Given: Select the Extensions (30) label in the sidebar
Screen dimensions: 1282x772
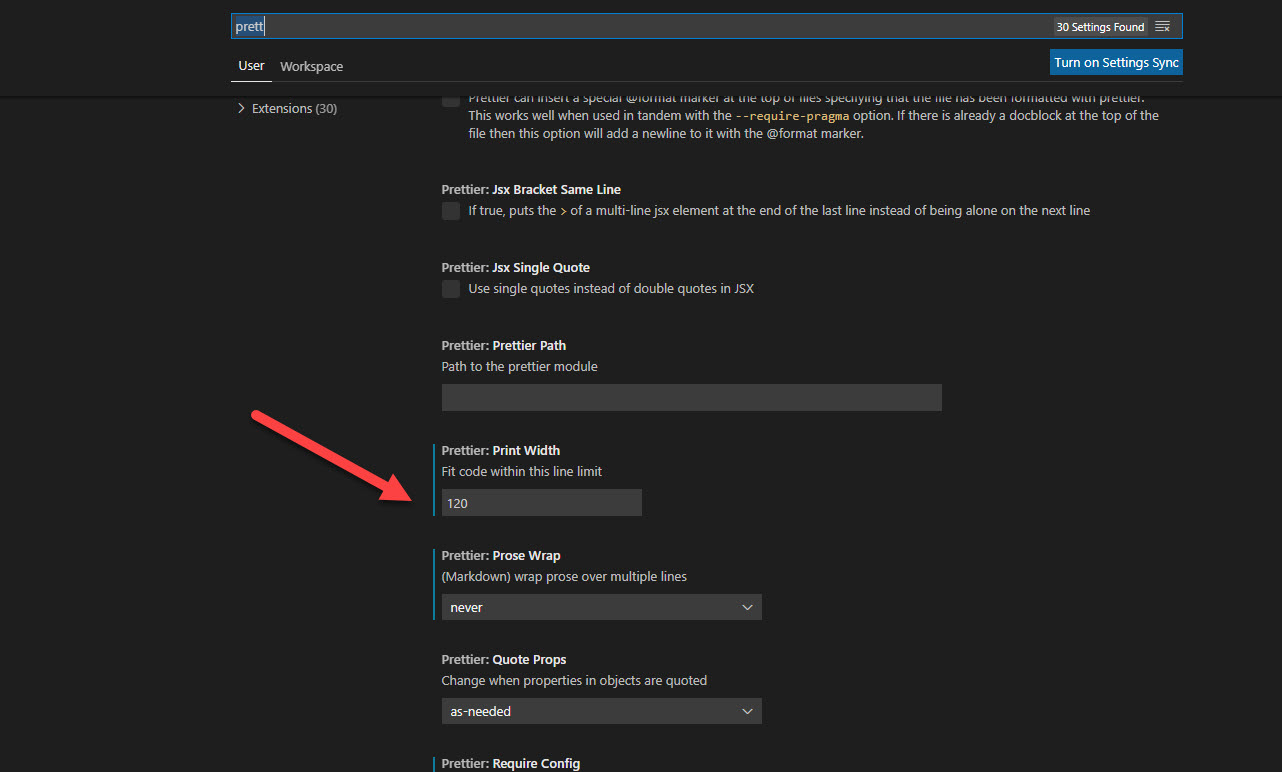Looking at the screenshot, I should point(294,108).
